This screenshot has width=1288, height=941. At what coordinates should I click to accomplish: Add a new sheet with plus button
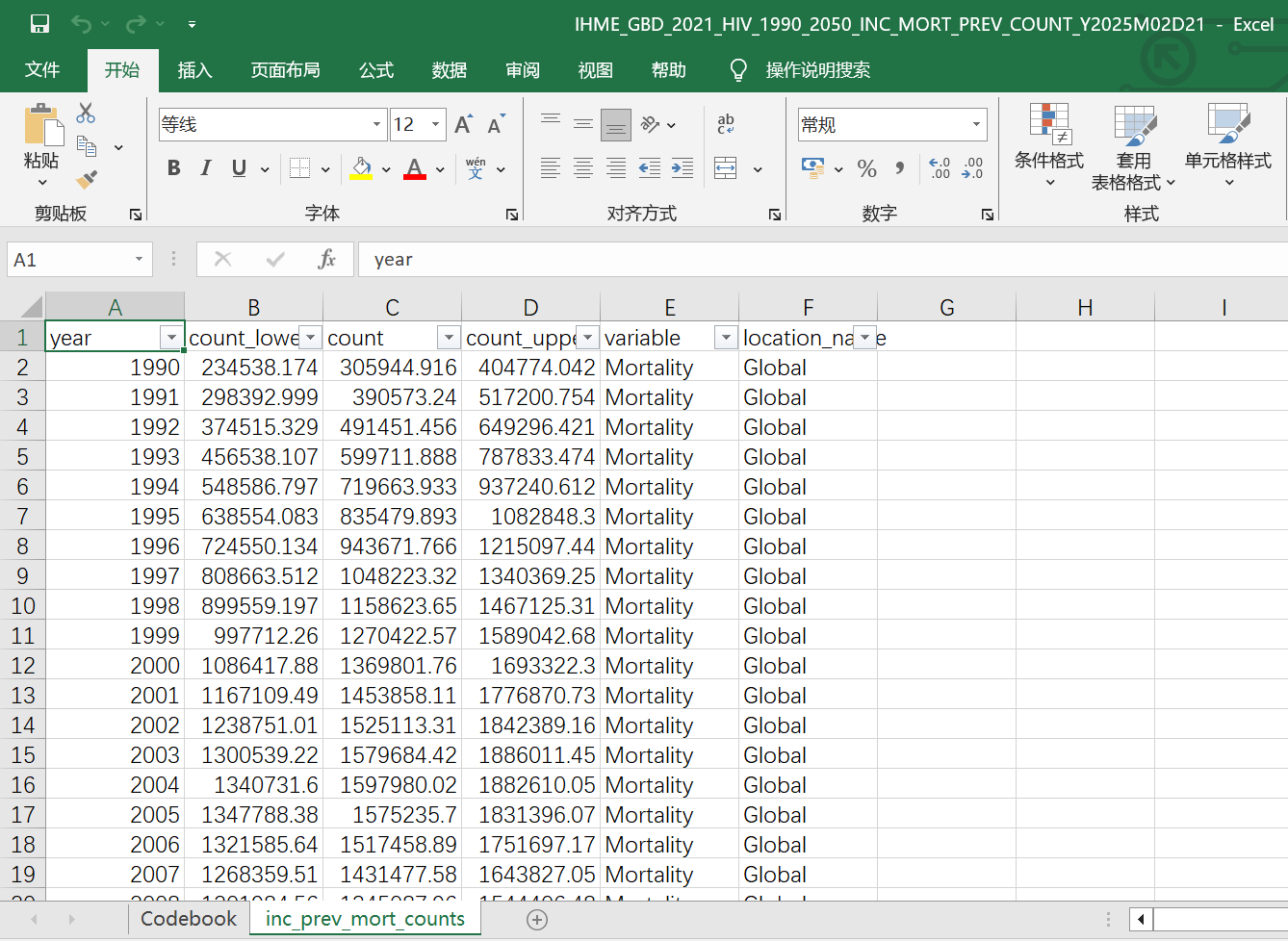point(537,920)
